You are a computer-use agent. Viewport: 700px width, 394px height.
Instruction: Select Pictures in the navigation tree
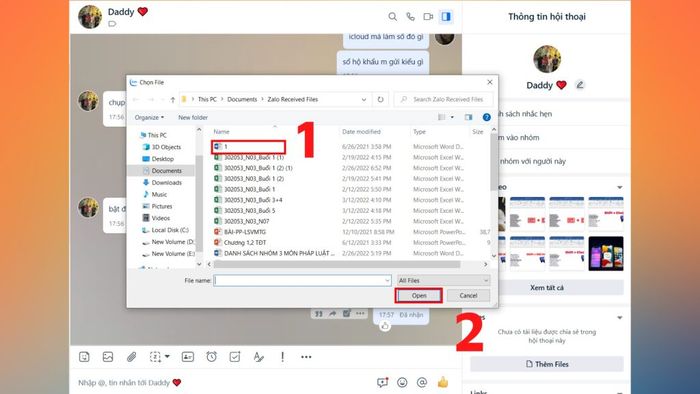pos(162,206)
